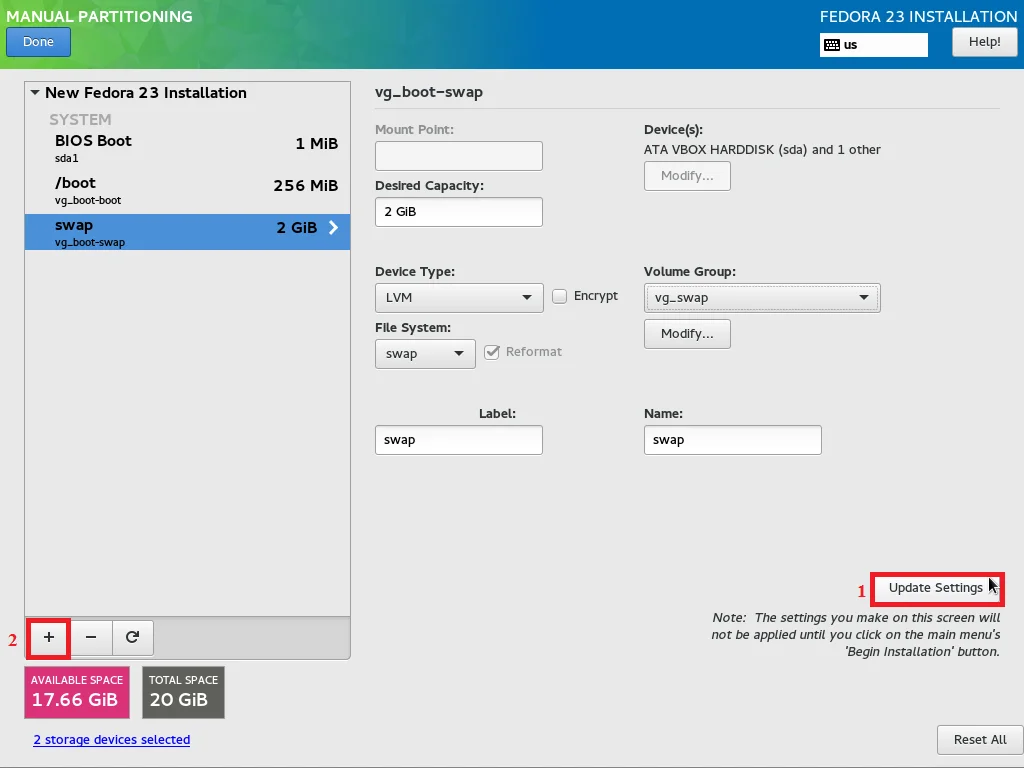Click the us keyboard layout indicator
The height and width of the screenshot is (768, 1024).
[x=874, y=45]
